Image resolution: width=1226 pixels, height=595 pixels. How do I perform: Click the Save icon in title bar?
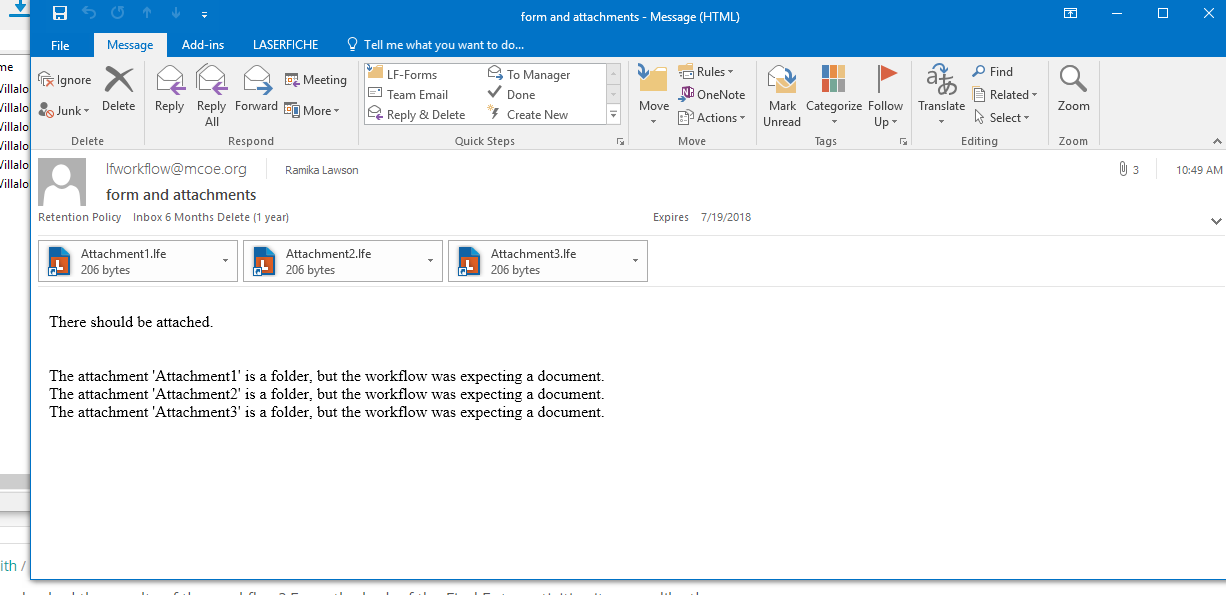click(60, 14)
